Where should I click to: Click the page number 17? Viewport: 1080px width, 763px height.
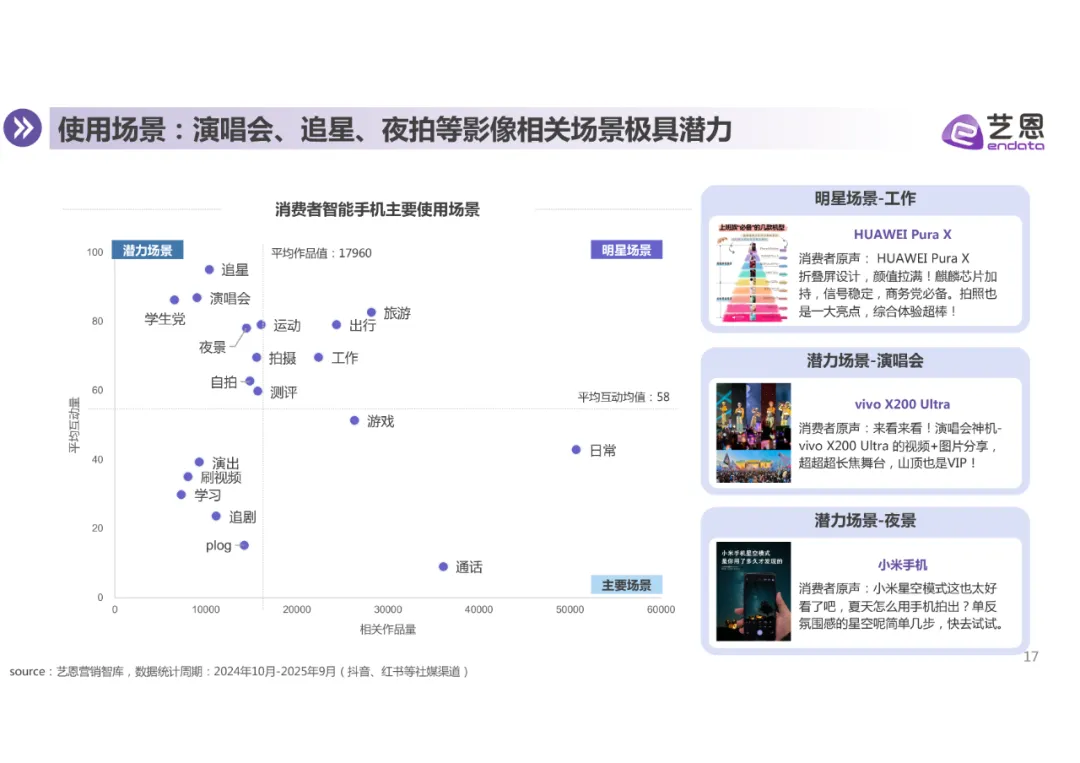pos(1030,656)
